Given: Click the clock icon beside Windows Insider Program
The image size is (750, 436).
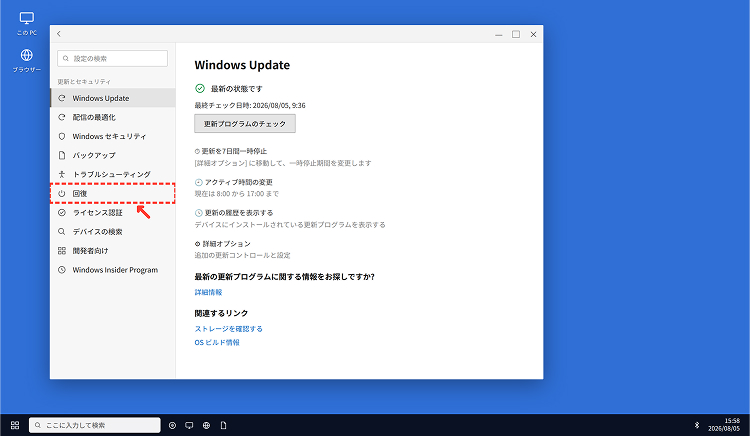Looking at the screenshot, I should tap(62, 270).
